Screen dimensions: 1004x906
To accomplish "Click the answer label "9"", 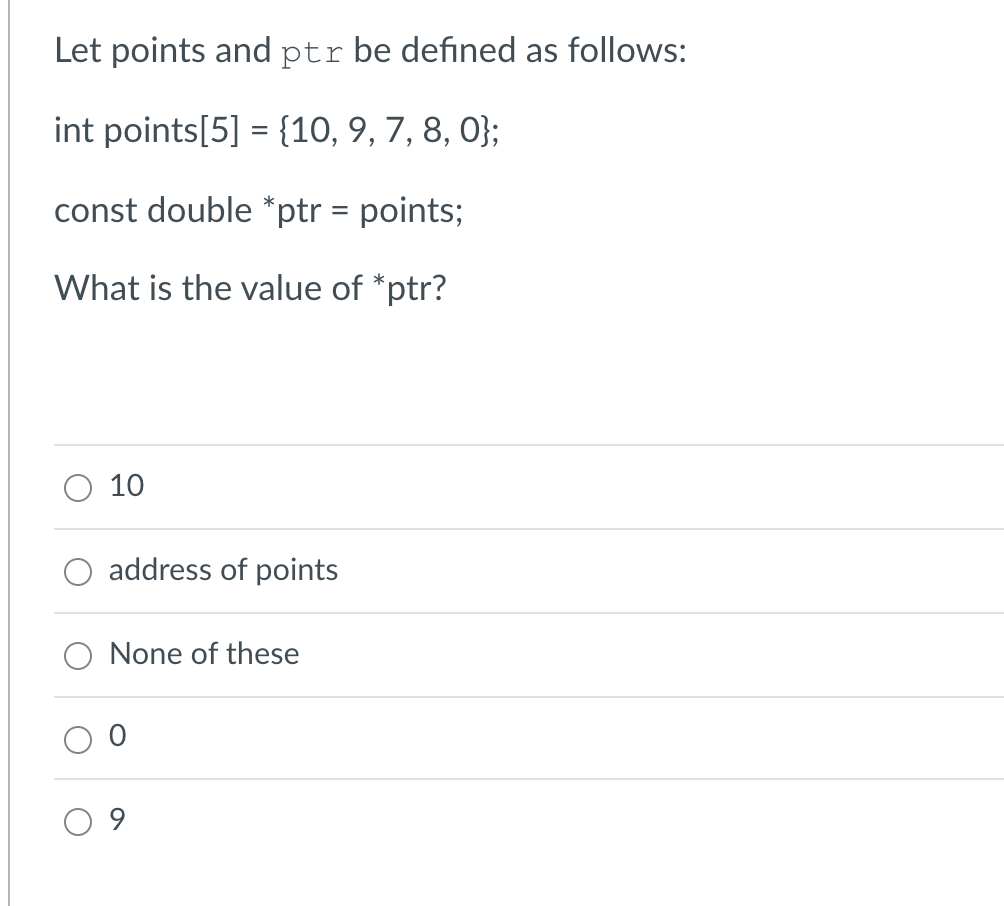I will coord(117,820).
